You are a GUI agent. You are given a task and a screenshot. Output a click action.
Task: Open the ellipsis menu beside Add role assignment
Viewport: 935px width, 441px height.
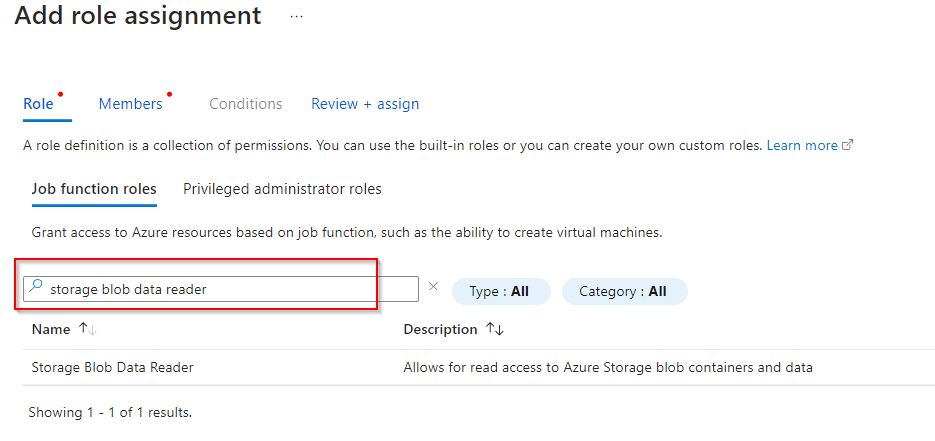coord(297,17)
